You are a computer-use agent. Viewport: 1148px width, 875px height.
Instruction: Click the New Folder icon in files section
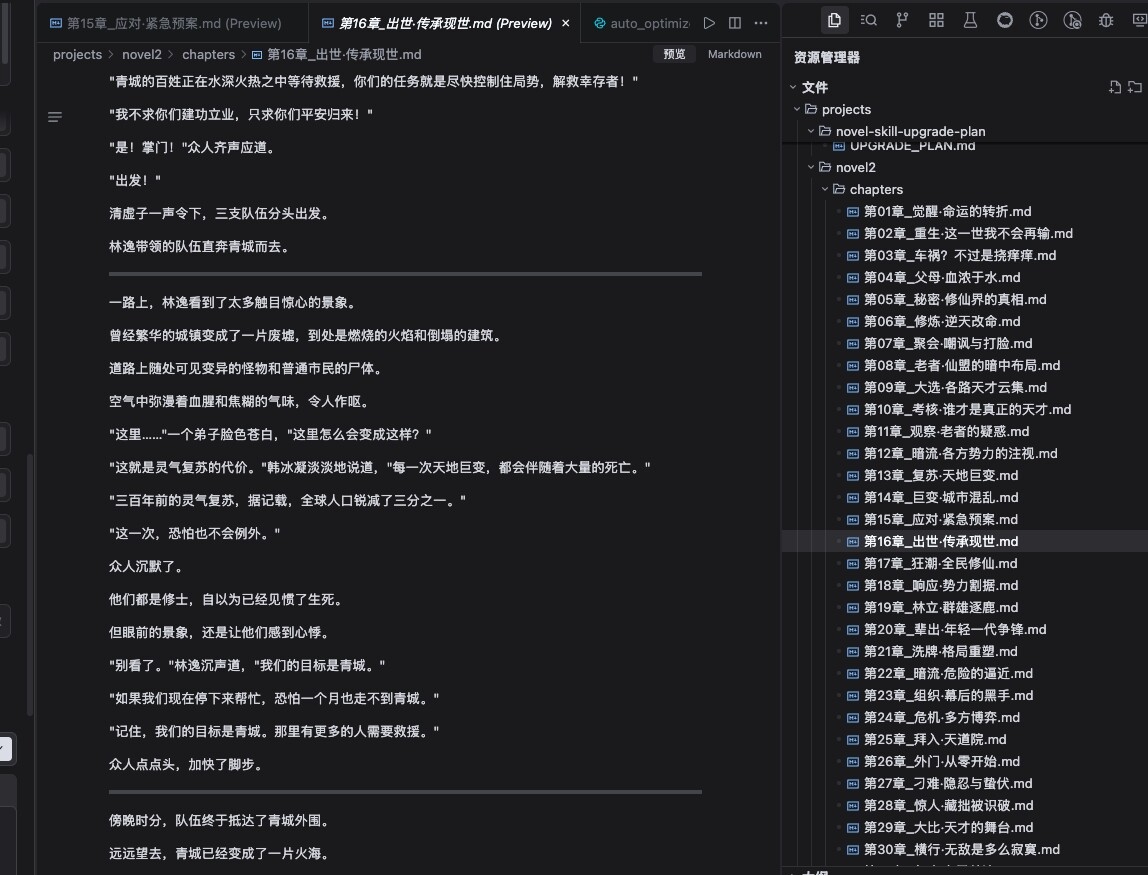point(1134,87)
